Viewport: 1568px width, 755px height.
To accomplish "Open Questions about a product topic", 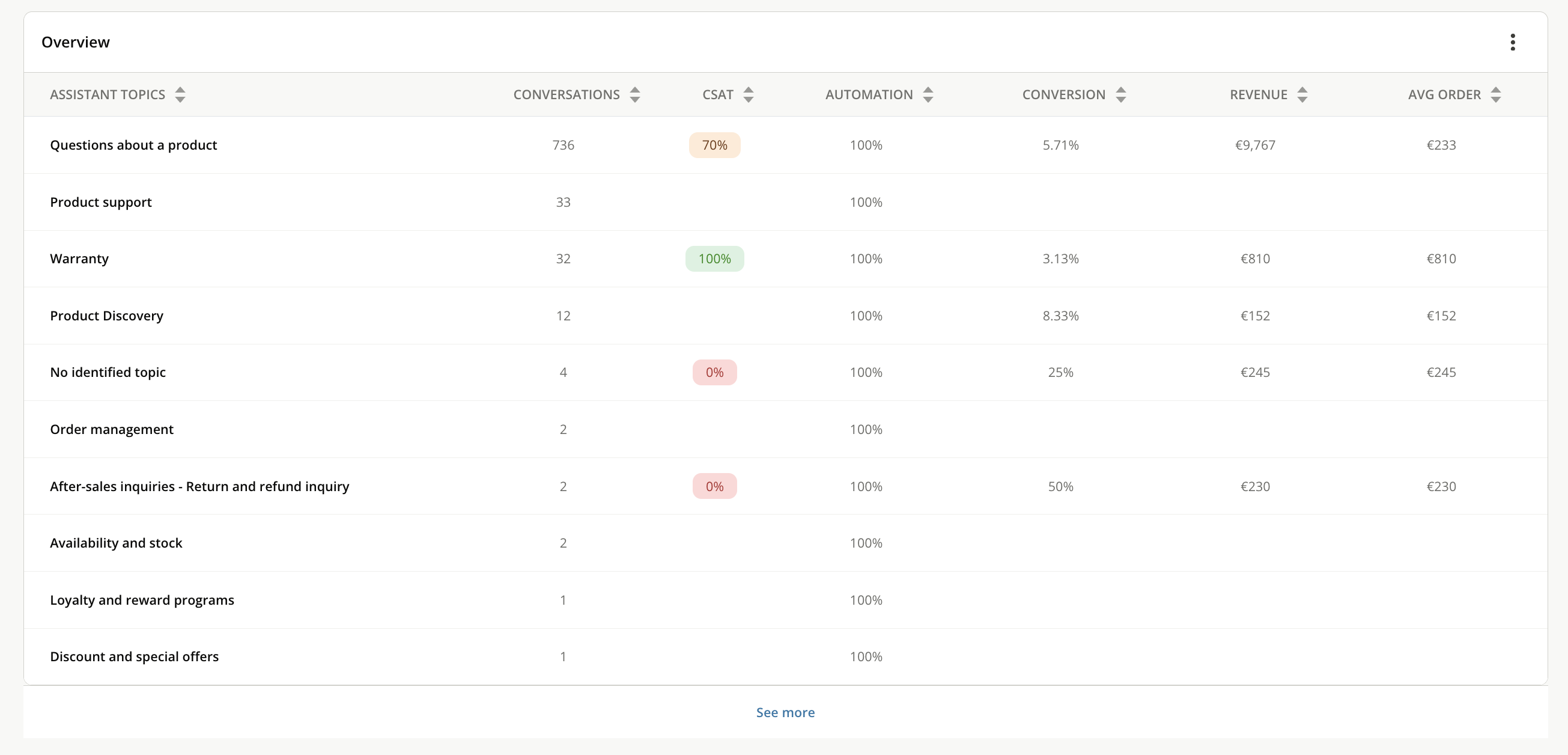I will (133, 145).
